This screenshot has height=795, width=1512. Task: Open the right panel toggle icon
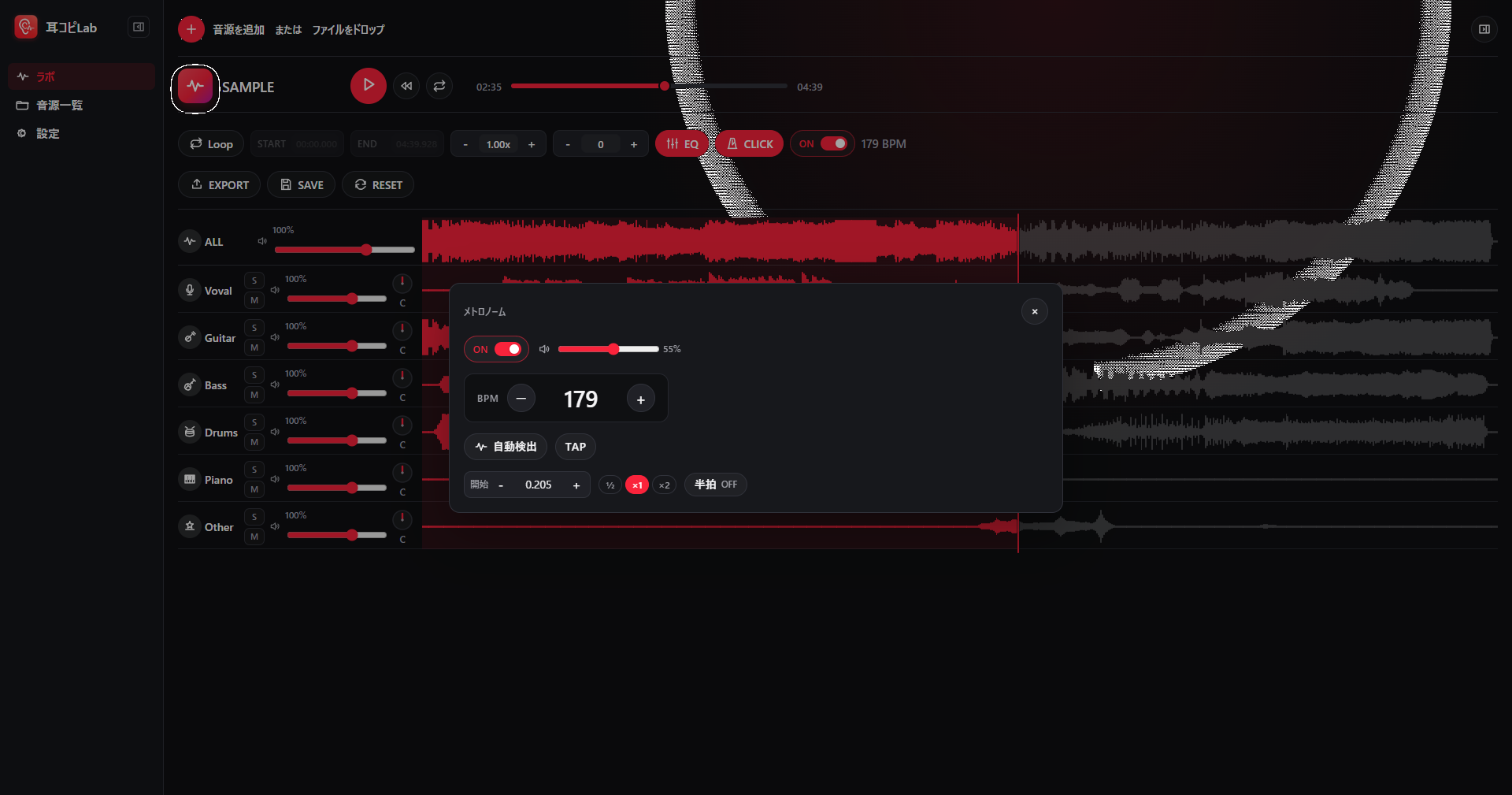1484,29
